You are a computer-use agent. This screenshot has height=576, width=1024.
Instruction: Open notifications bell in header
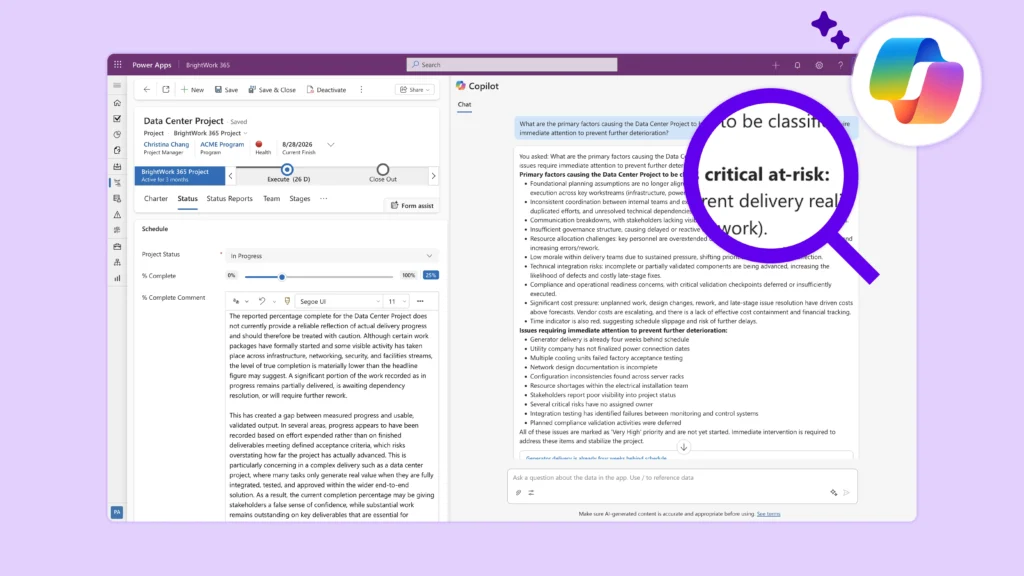coord(797,65)
